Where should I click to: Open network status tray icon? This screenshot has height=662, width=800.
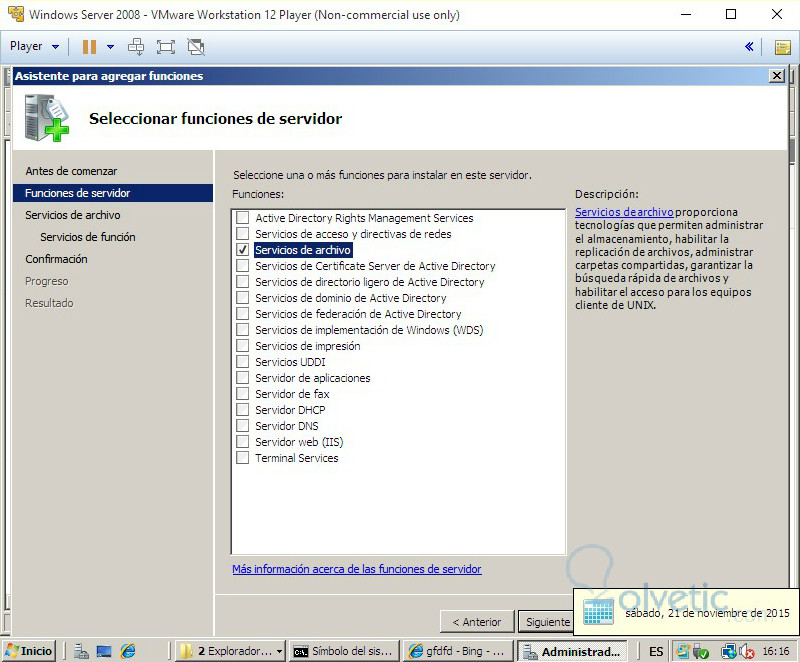[x=729, y=651]
